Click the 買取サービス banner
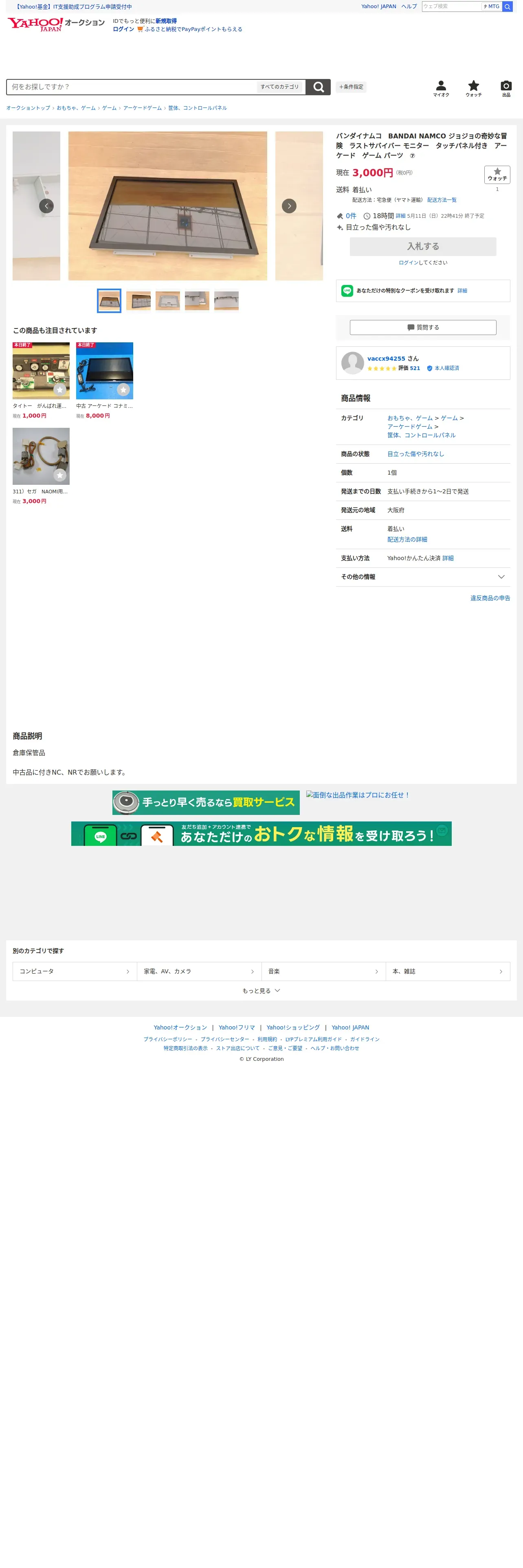 pyautogui.click(x=206, y=803)
